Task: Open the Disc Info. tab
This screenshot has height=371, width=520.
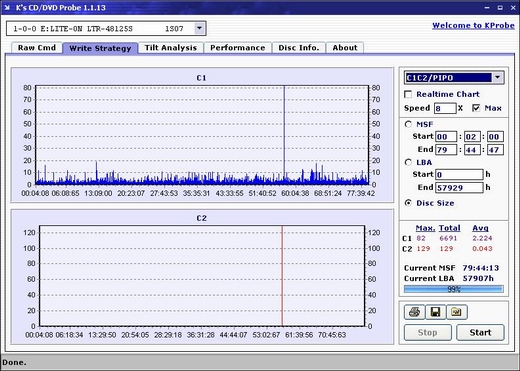Action: (299, 48)
